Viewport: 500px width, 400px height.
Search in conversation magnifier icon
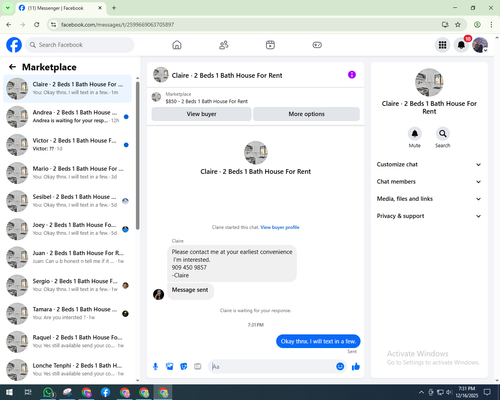tap(443, 134)
